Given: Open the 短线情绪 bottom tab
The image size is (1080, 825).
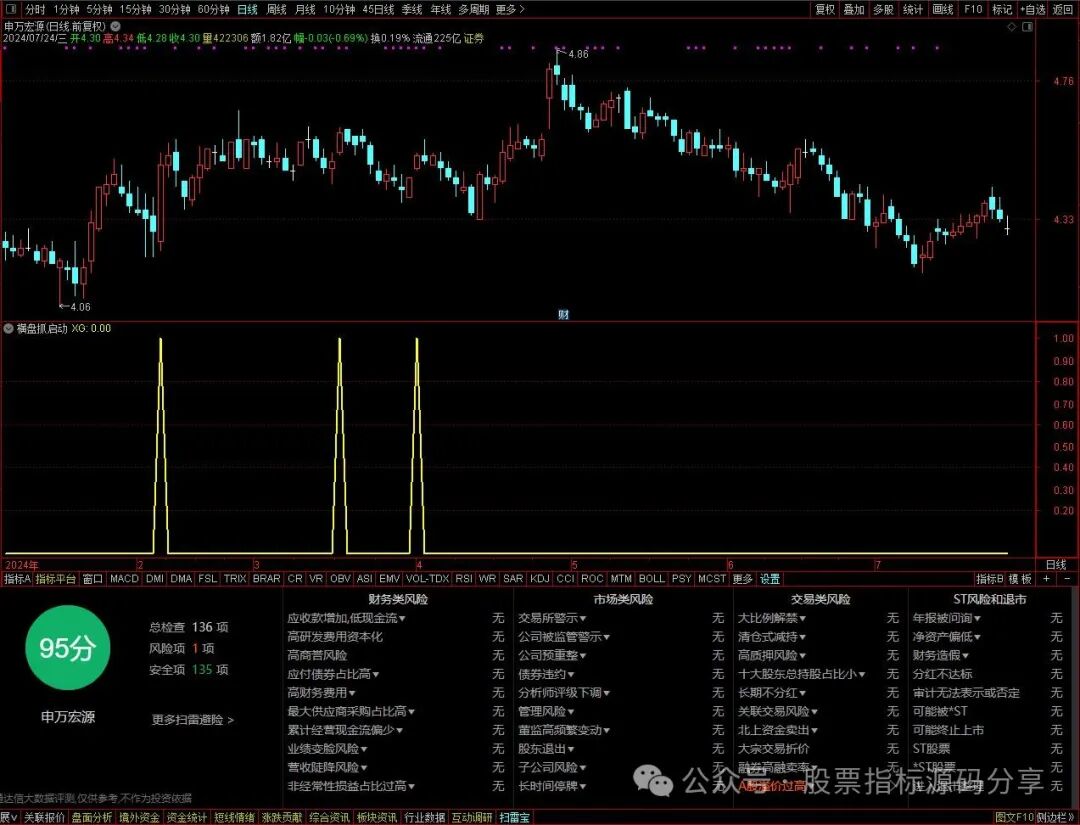Looking at the screenshot, I should [234, 817].
